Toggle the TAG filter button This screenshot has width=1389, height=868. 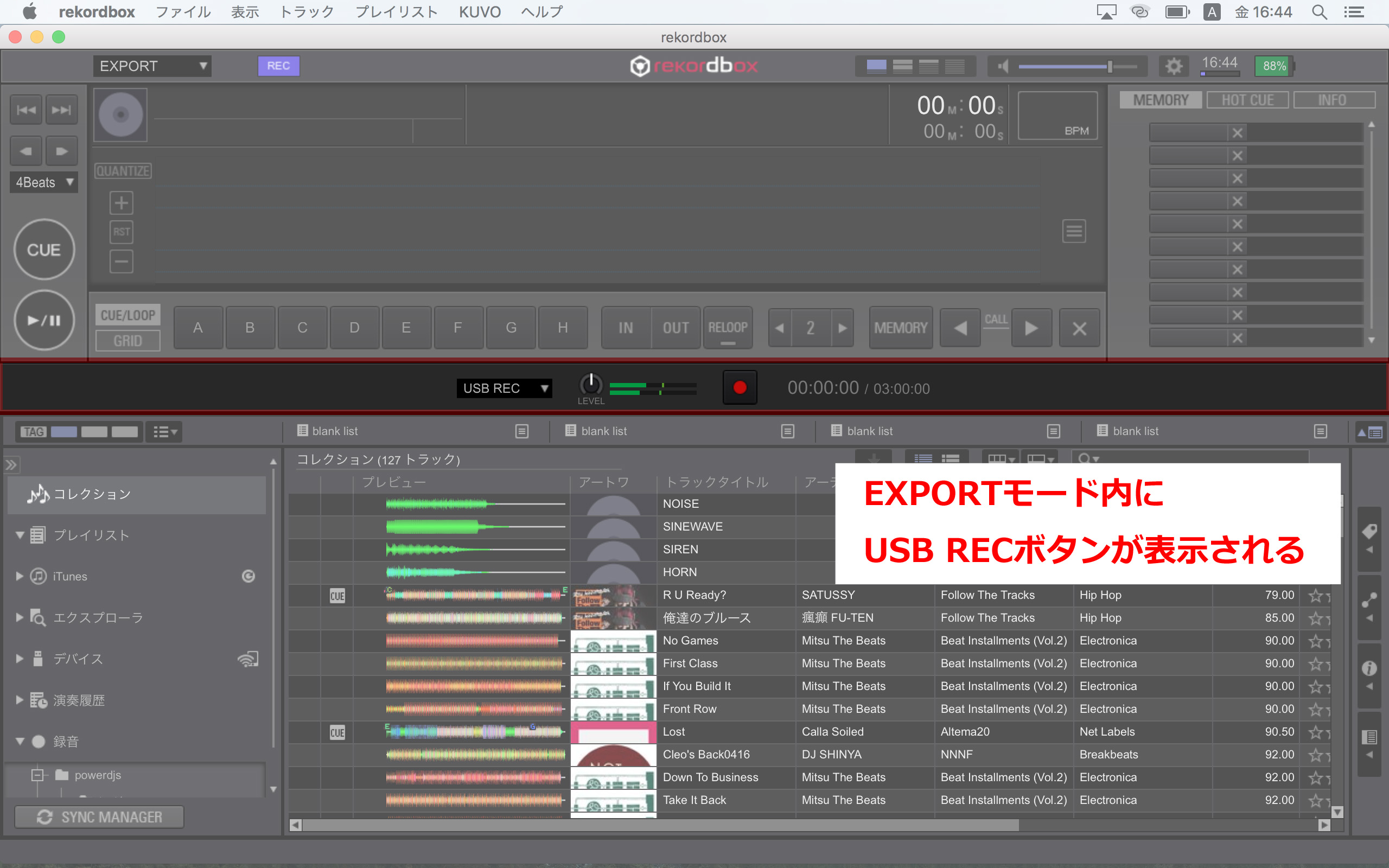click(x=33, y=432)
